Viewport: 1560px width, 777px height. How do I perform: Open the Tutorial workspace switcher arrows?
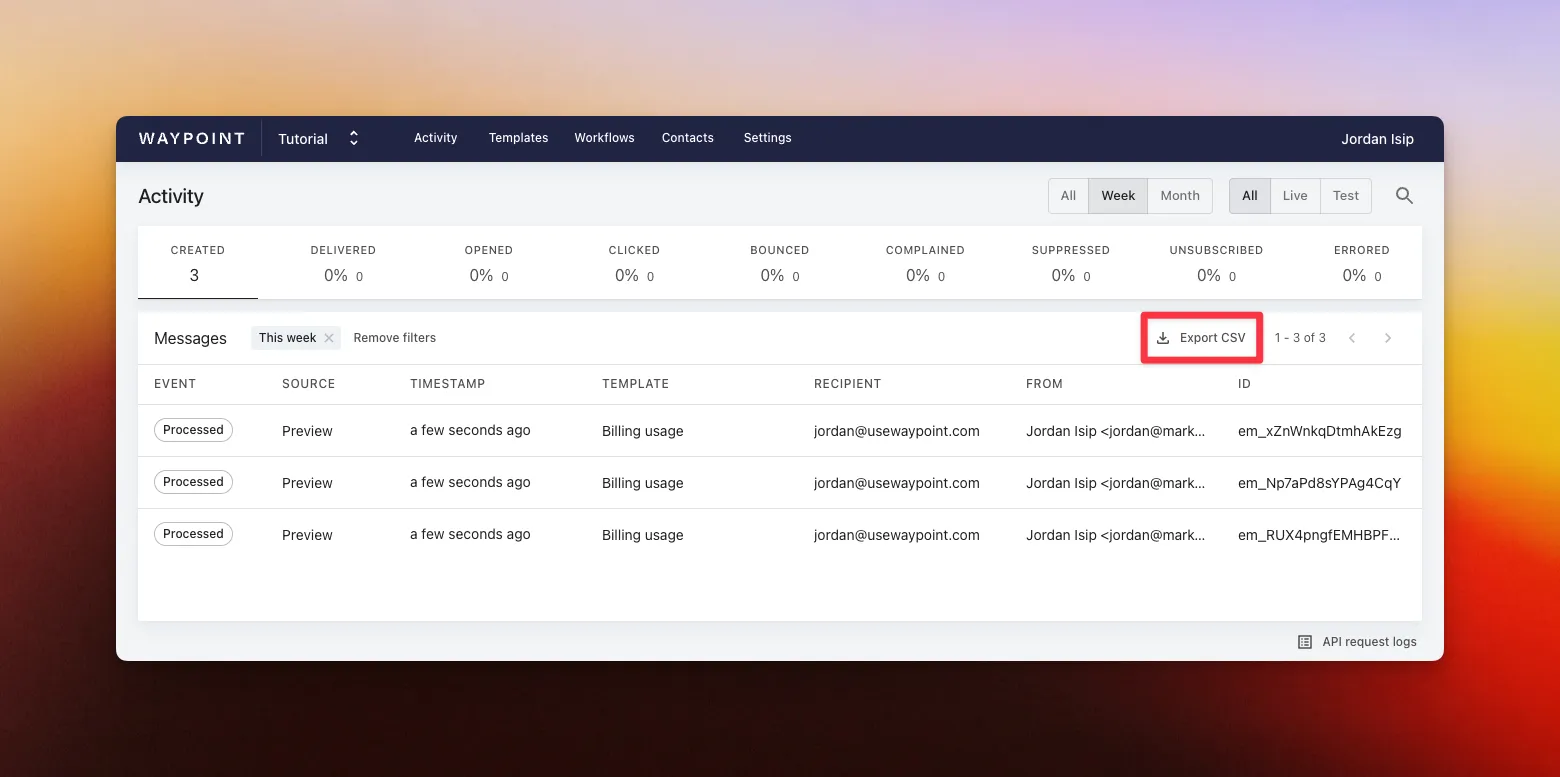353,139
